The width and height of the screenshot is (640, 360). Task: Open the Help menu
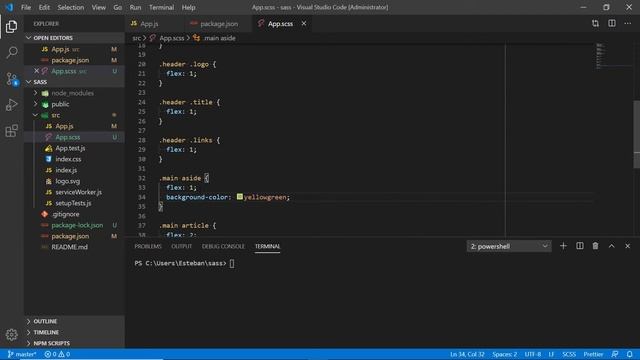(x=188, y=7)
